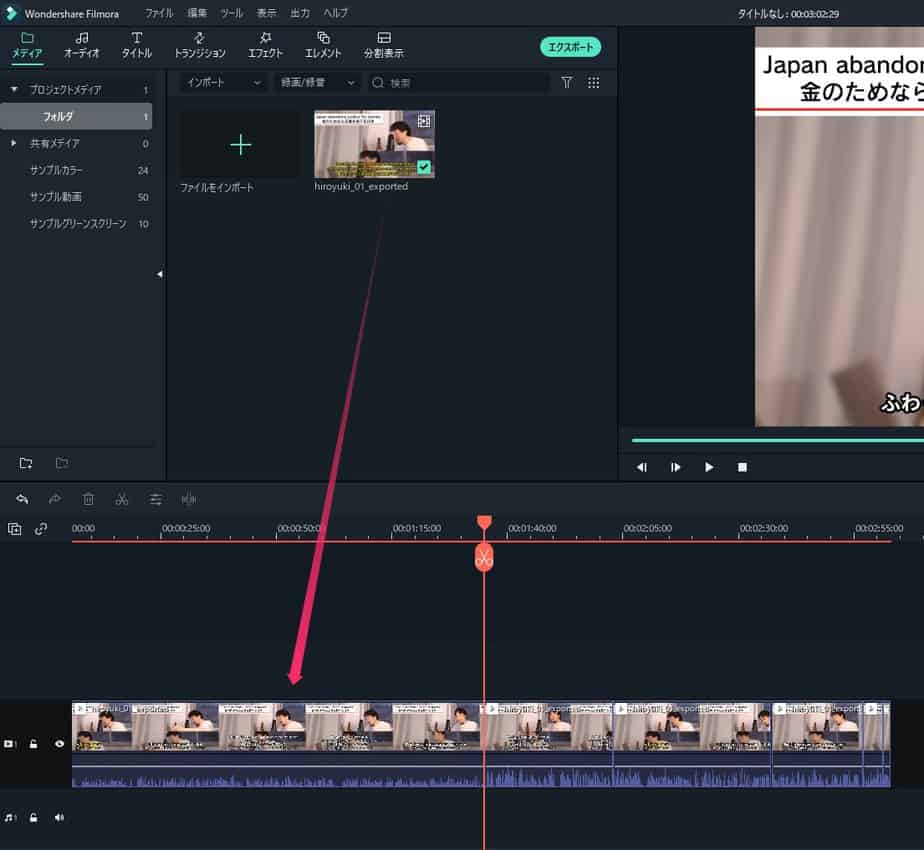Open the Tools menu (ツール)
The height and width of the screenshot is (850, 924).
point(232,13)
